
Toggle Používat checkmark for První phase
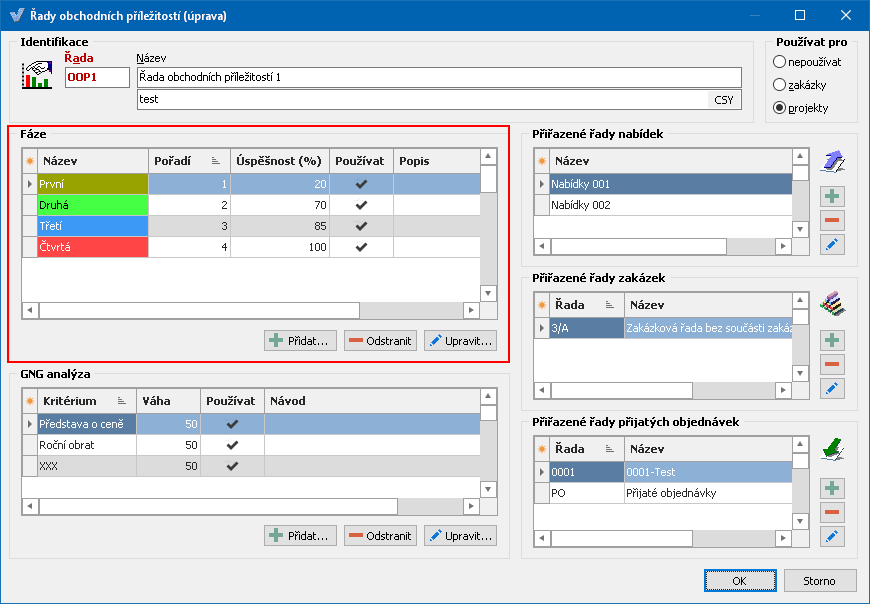pos(361,184)
